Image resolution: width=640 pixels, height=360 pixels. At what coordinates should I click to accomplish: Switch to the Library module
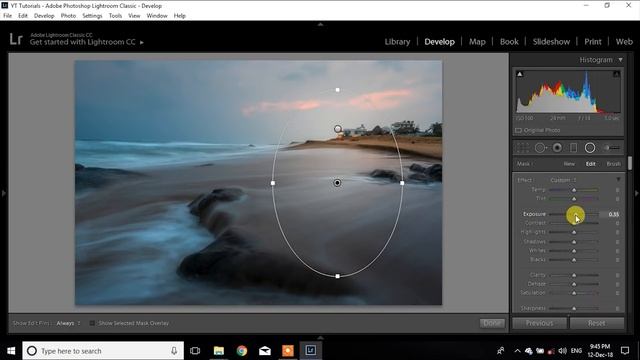click(397, 42)
